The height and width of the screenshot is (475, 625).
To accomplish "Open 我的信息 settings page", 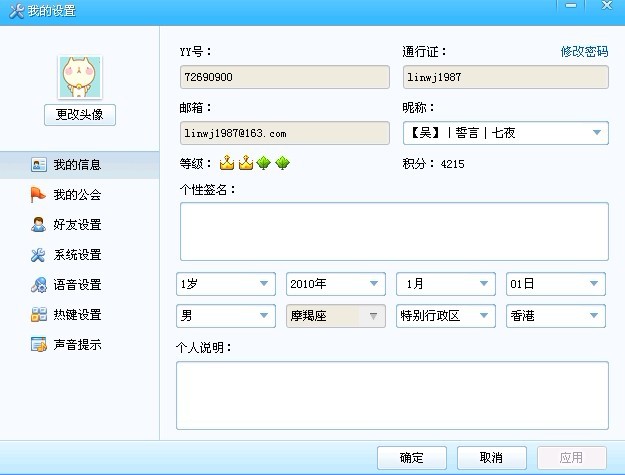I will tap(80, 165).
